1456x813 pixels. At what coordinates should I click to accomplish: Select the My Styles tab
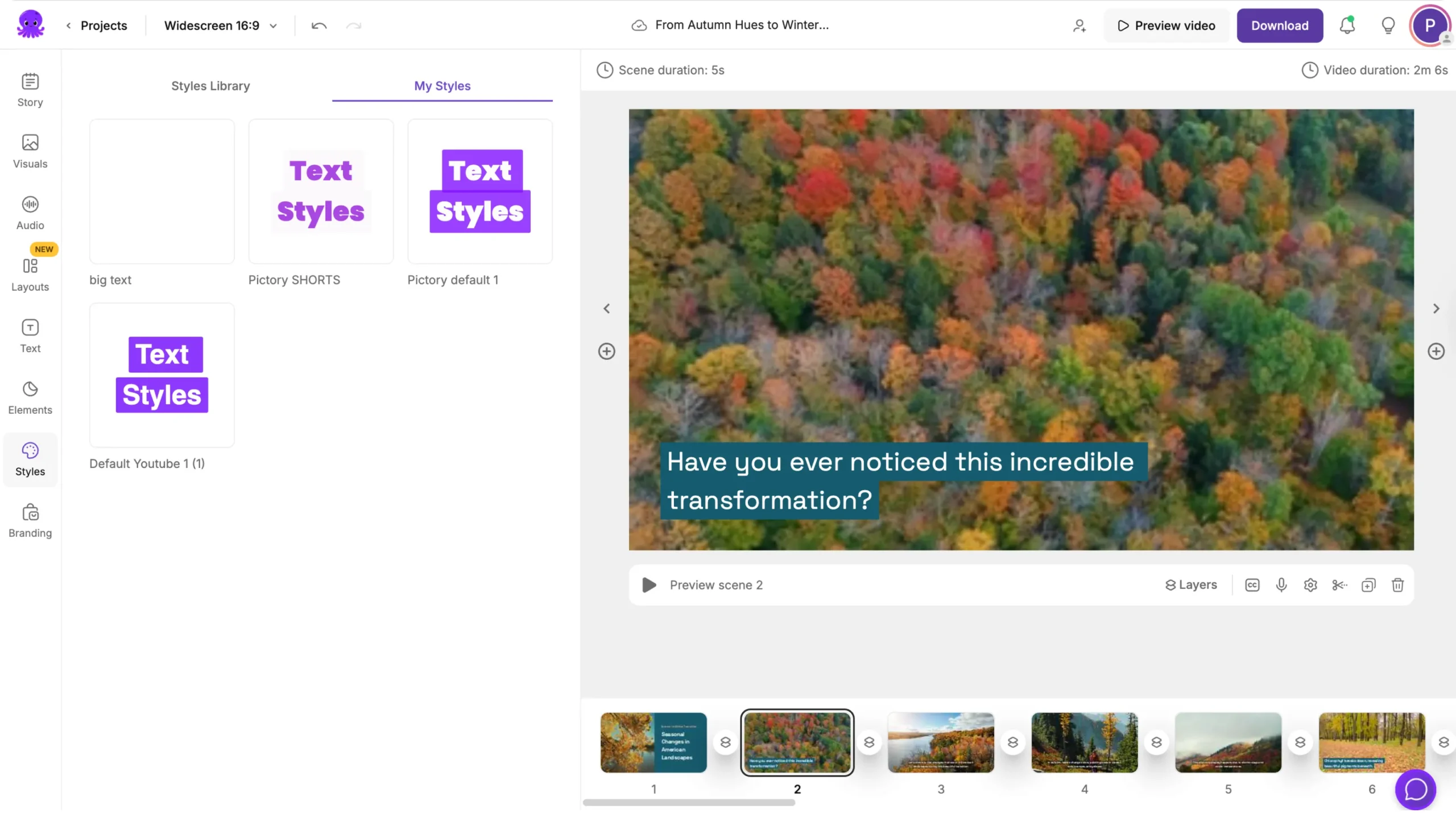click(442, 86)
